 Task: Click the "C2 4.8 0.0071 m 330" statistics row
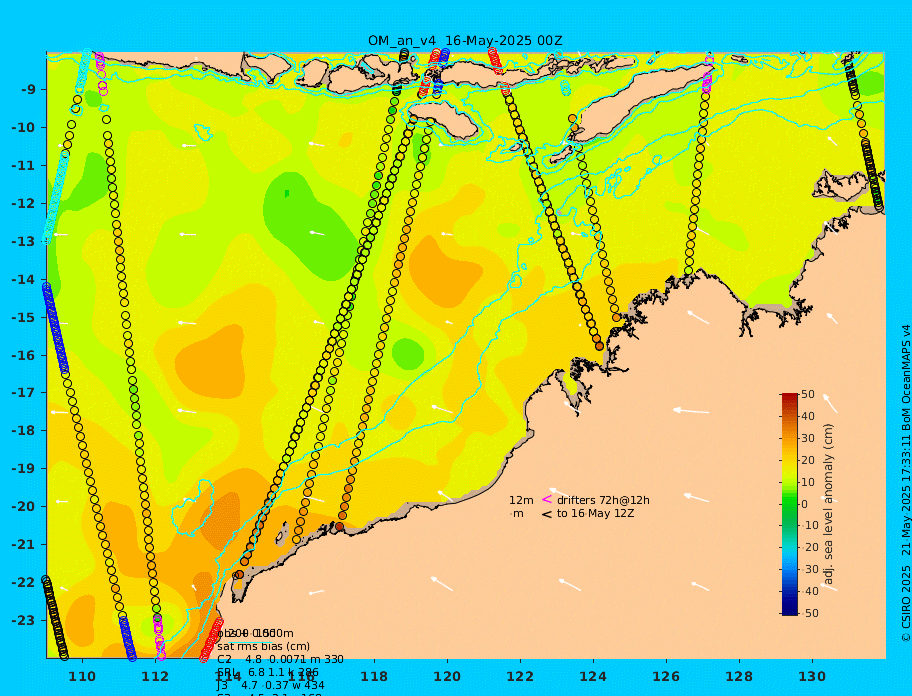pos(280,659)
